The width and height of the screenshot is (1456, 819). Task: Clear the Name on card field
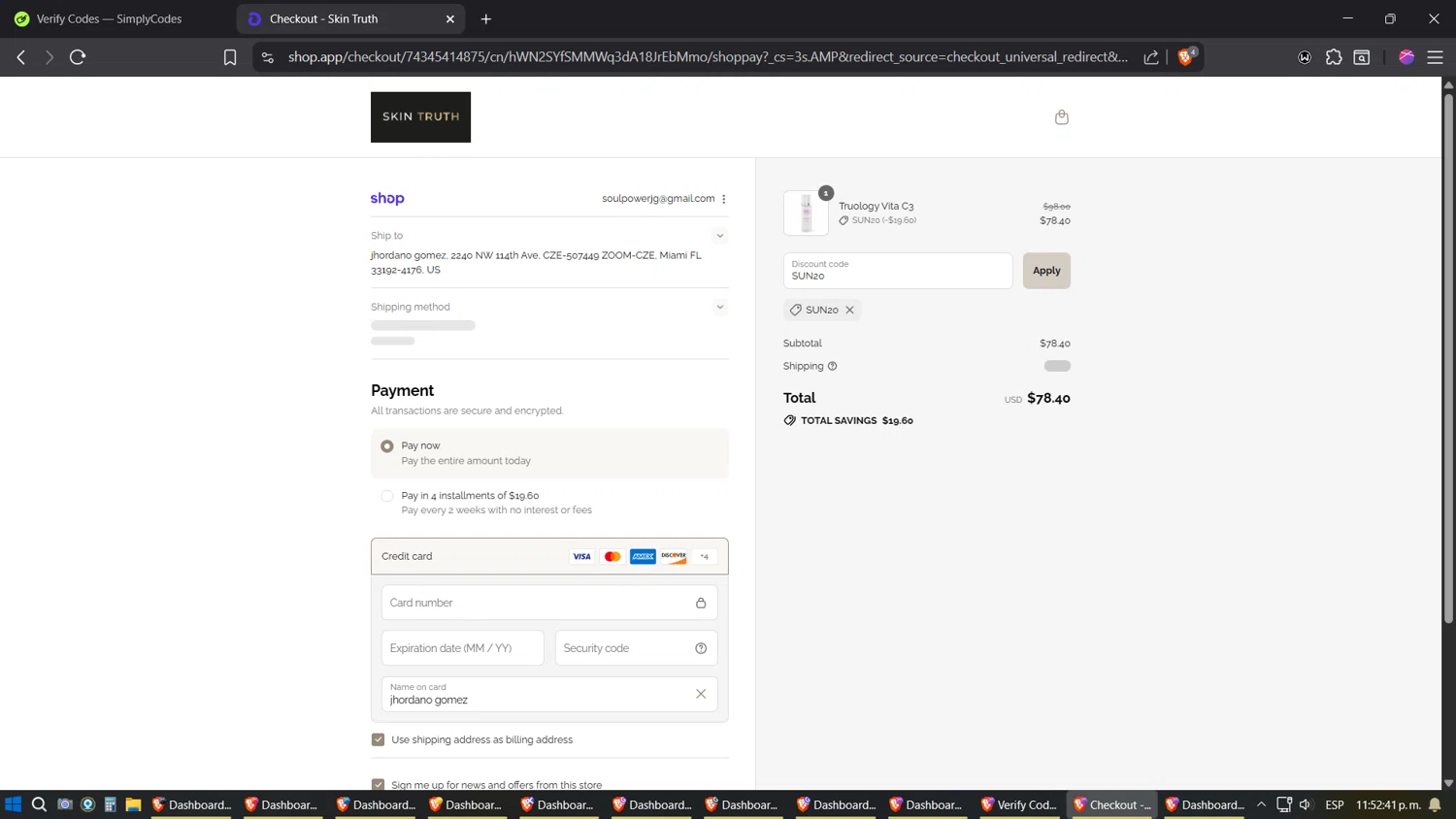(x=701, y=694)
